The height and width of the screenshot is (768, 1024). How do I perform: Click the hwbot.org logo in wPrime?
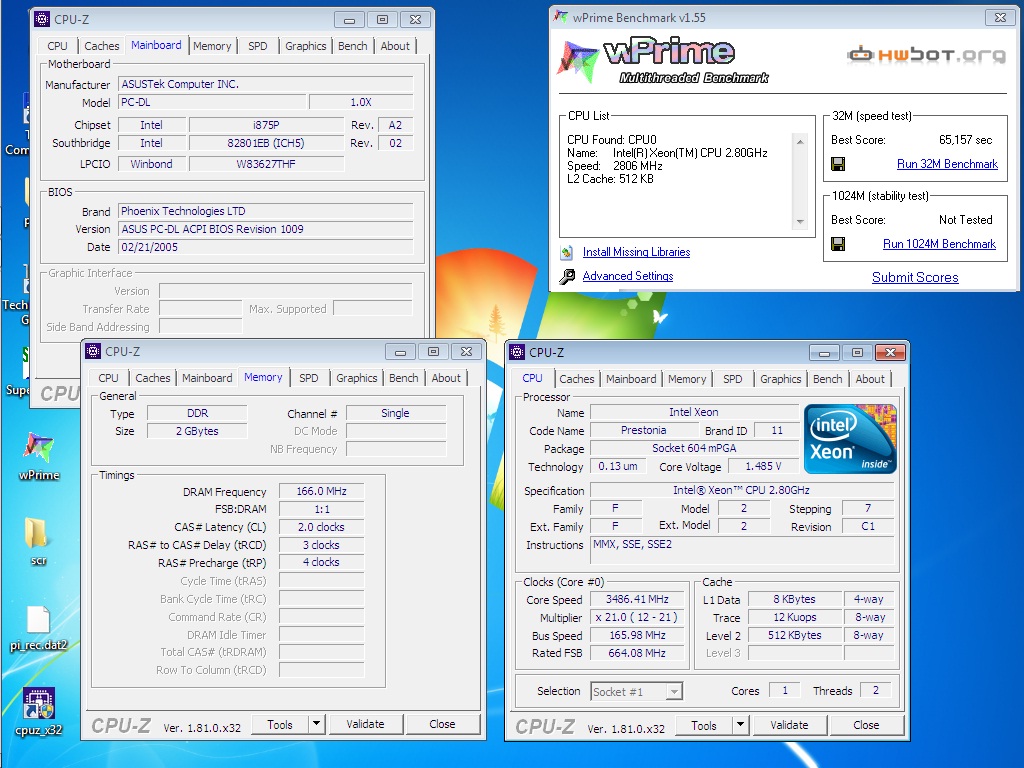(x=926, y=55)
